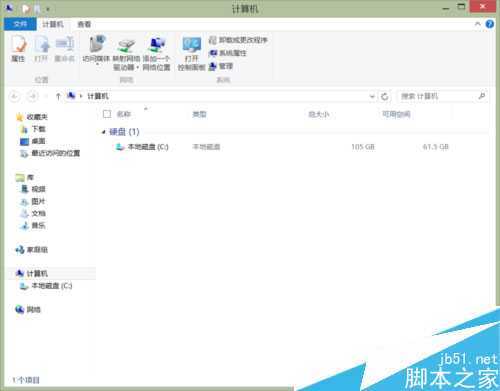Click the search magnifier icon
This screenshot has width=500, height=391.
pyautogui.click(x=482, y=96)
